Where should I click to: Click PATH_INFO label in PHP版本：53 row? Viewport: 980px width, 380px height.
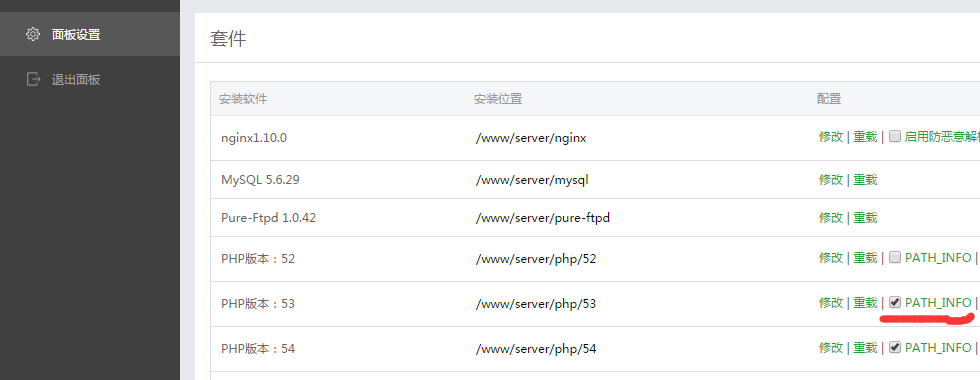pyautogui.click(x=938, y=302)
